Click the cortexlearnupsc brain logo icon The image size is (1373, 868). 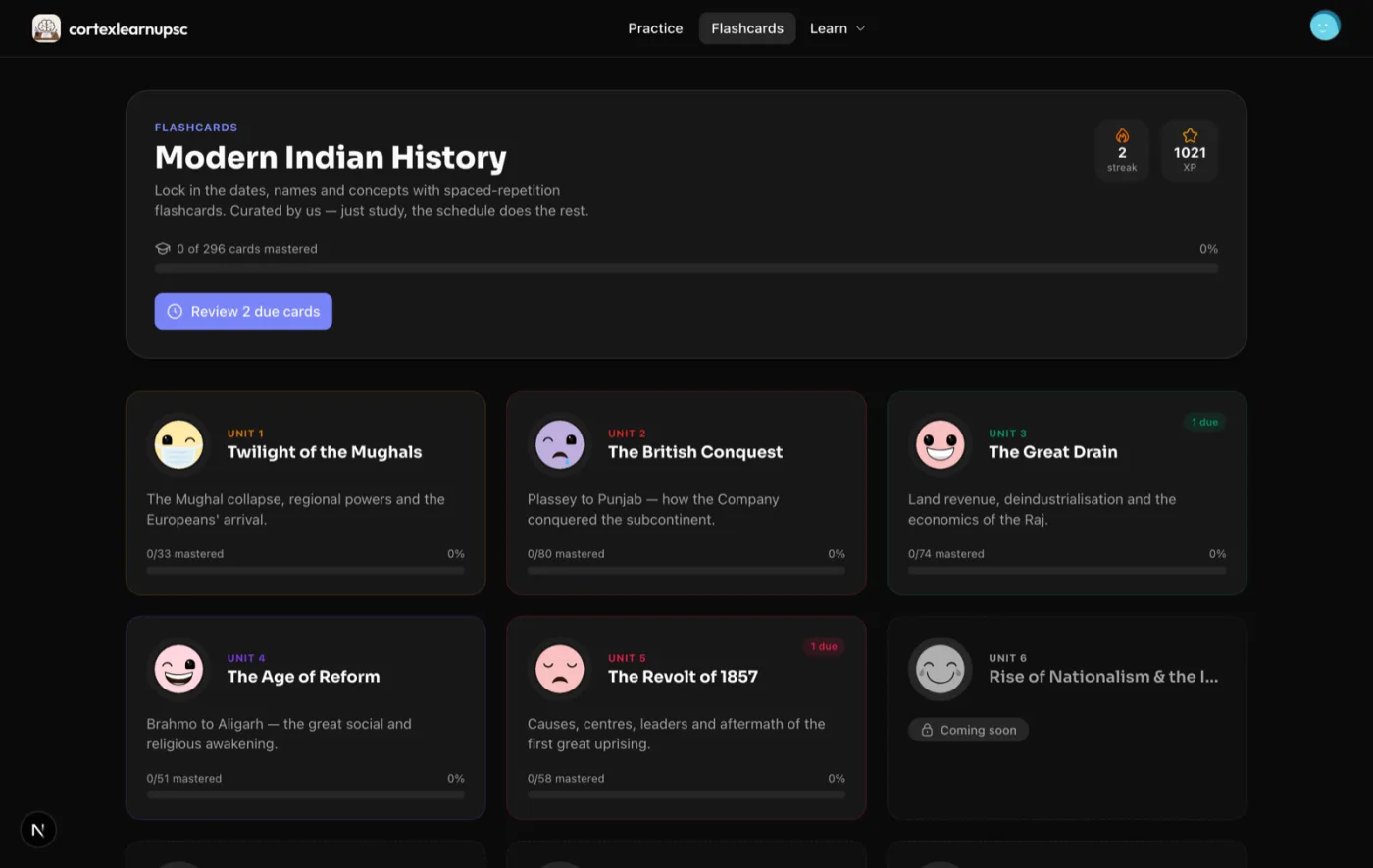tap(46, 28)
